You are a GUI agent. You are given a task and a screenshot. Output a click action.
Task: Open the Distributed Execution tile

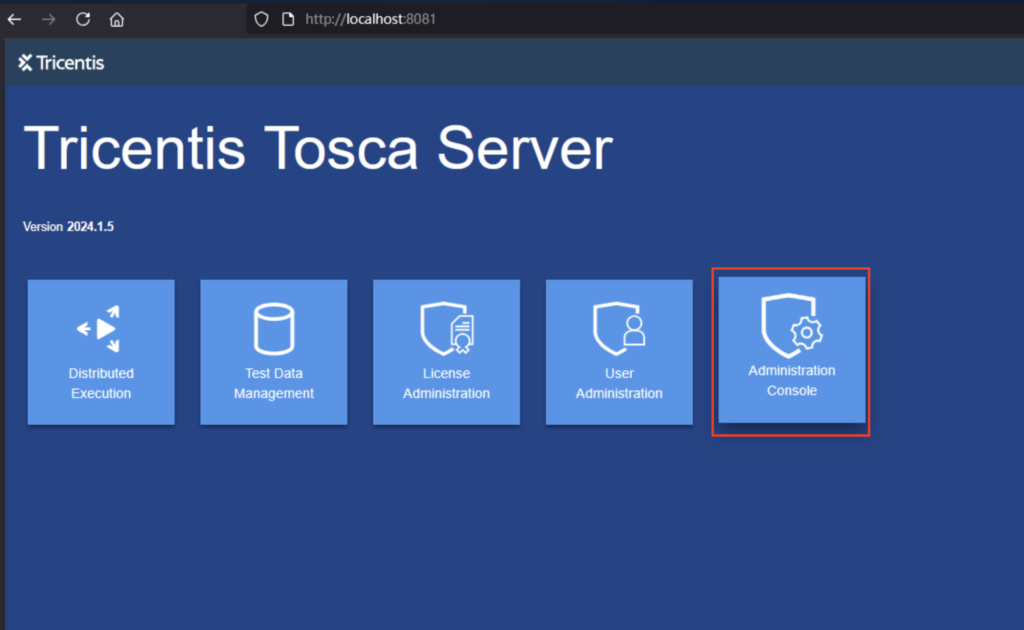(x=101, y=352)
